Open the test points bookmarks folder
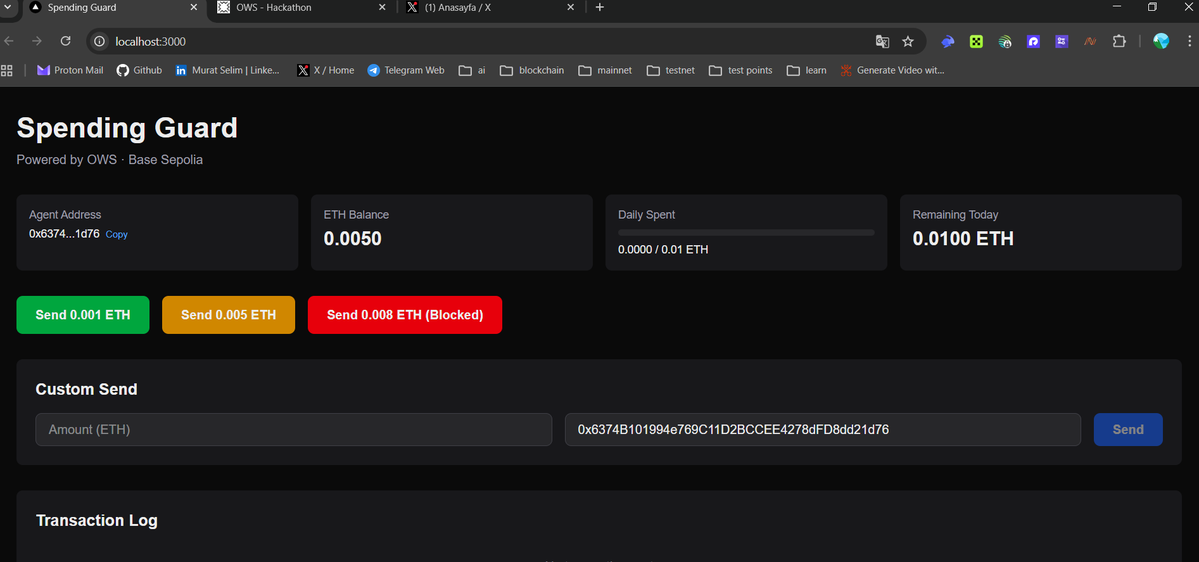Viewport: 1199px width, 562px height. pos(740,70)
